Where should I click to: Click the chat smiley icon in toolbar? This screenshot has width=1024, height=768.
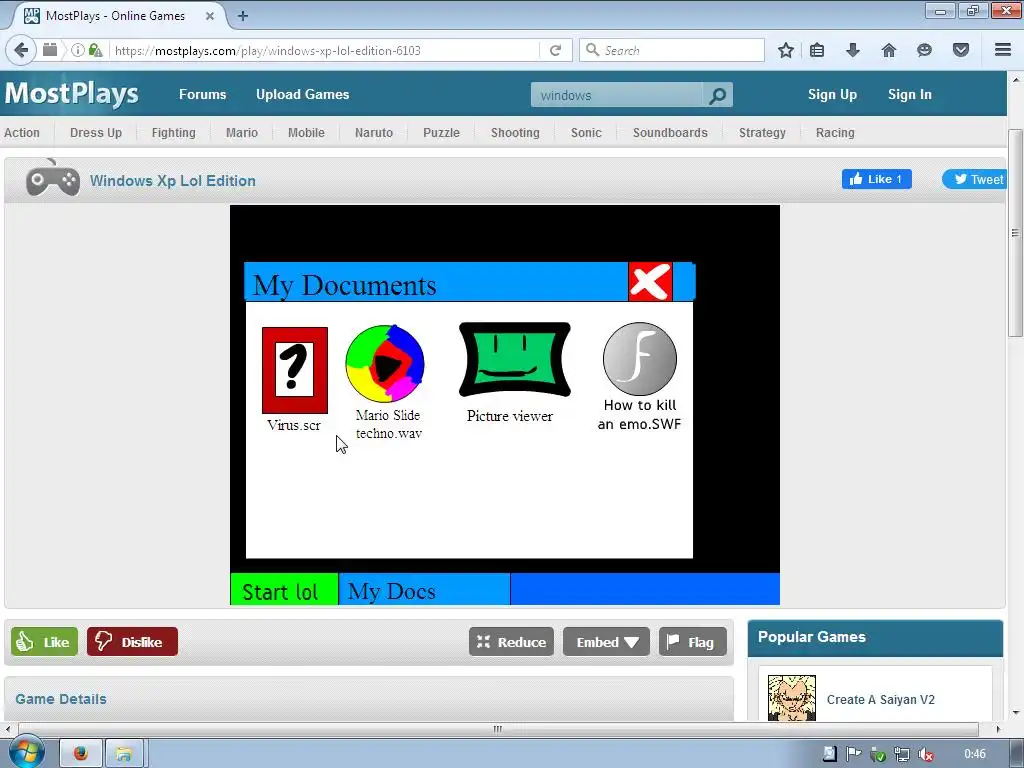pyautogui.click(x=924, y=50)
